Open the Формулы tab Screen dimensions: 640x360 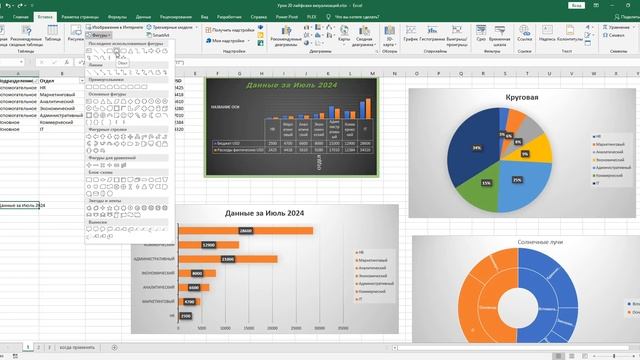click(x=117, y=17)
